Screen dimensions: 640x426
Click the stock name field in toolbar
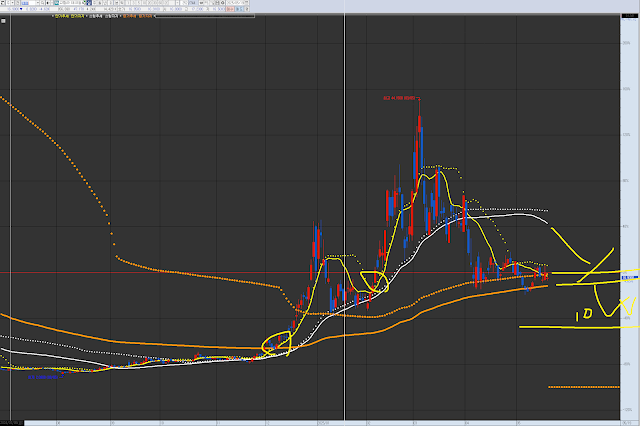coord(71,3)
